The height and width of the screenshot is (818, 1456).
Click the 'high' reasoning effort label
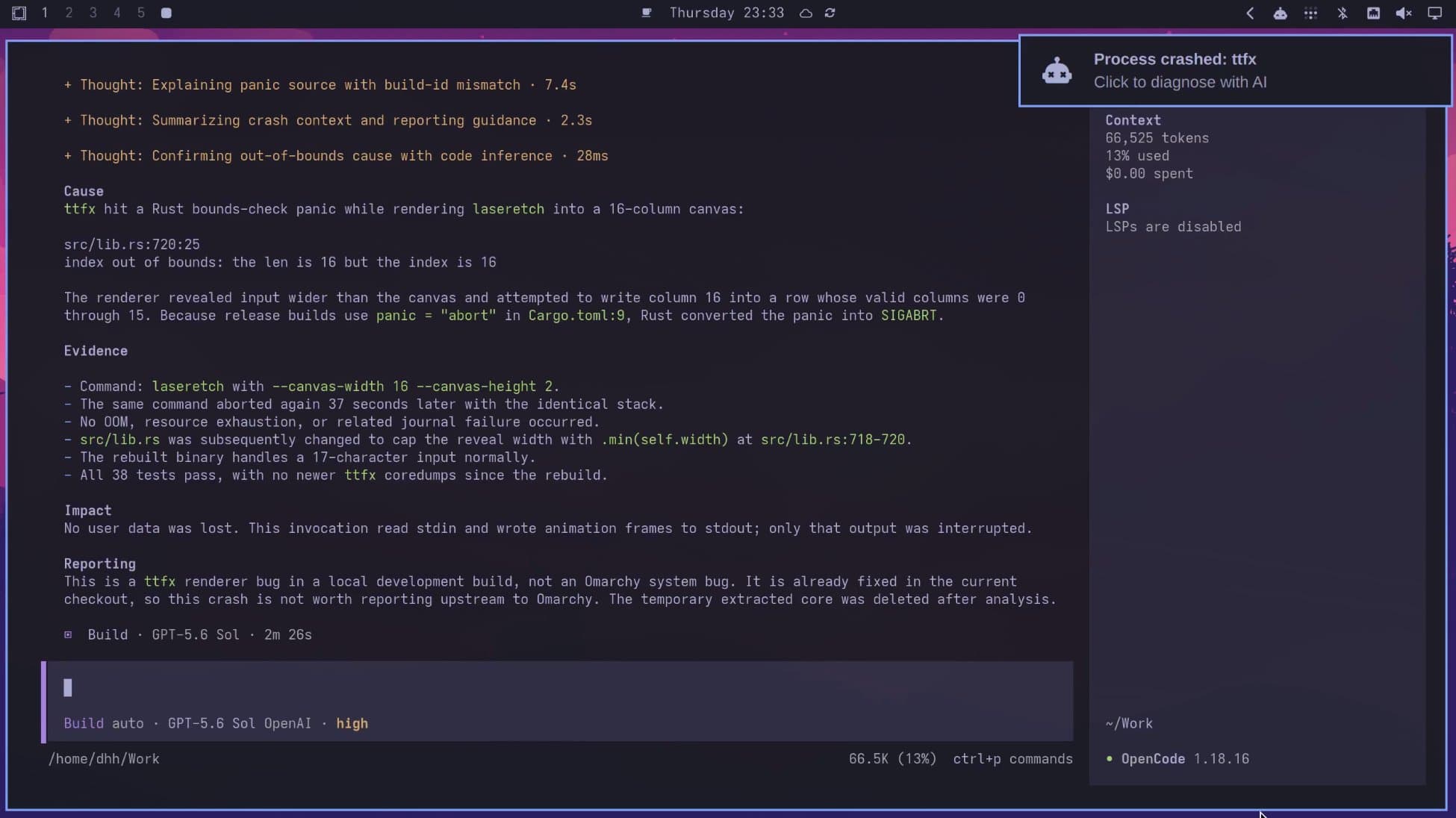click(352, 723)
